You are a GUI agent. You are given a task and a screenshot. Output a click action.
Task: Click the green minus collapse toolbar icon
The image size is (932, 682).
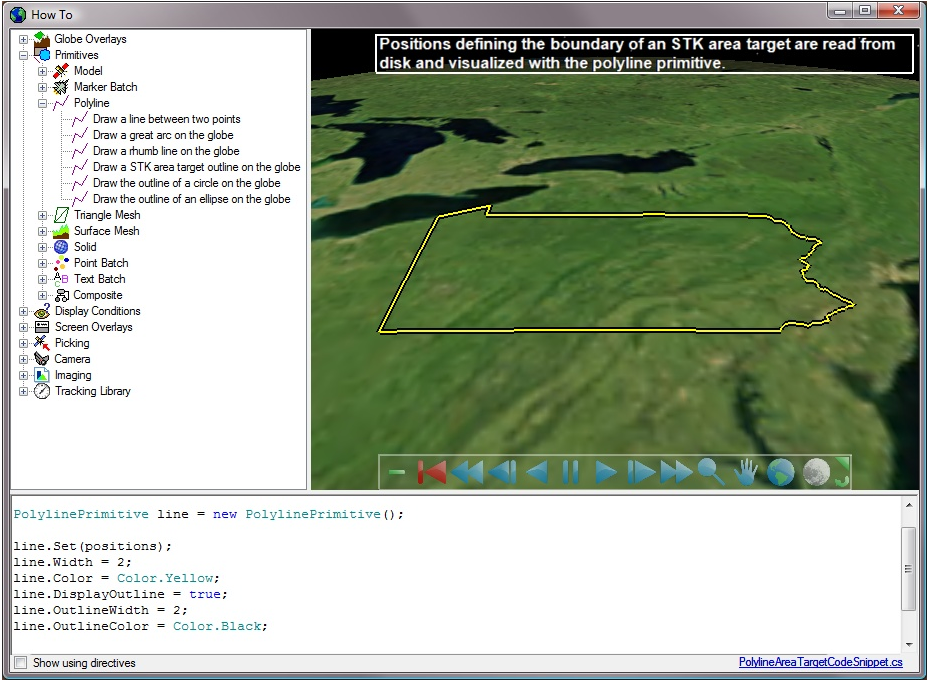(396, 473)
